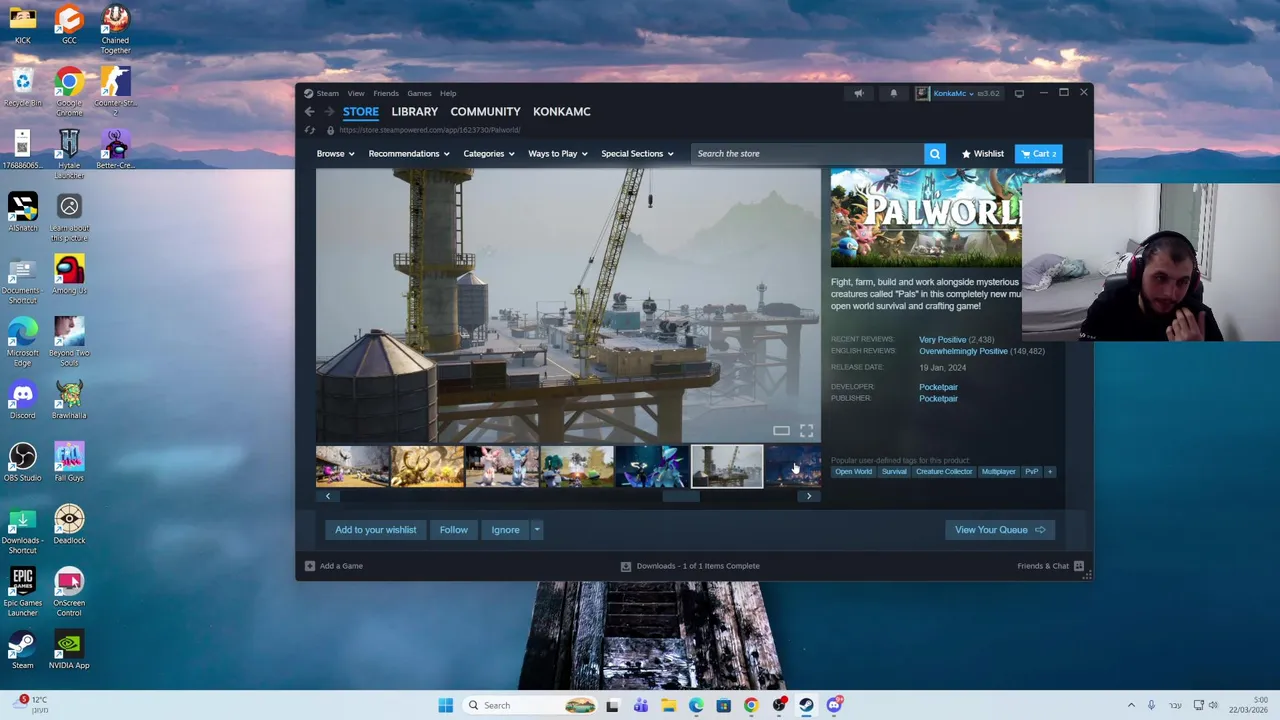Click Discord icon in taskbar
The height and width of the screenshot is (720, 1280).
coord(834,705)
